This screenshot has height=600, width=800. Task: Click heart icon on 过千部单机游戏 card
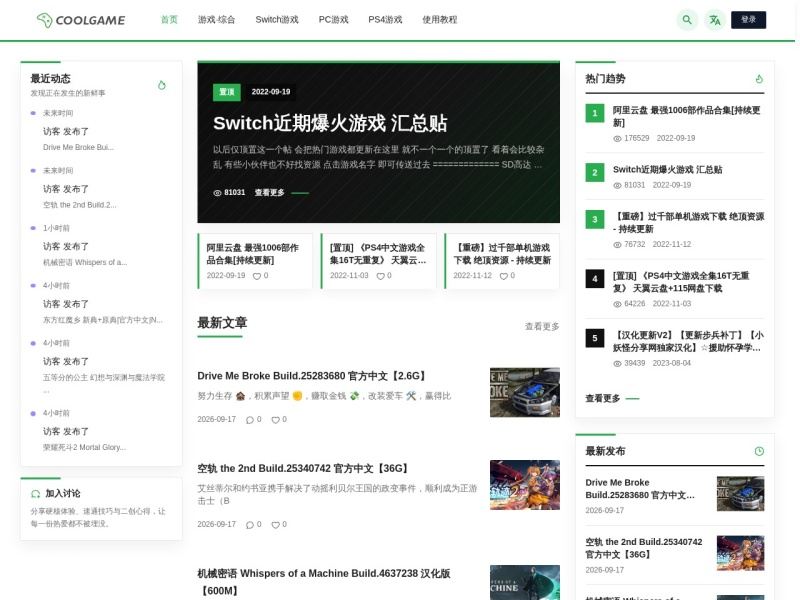point(504,276)
